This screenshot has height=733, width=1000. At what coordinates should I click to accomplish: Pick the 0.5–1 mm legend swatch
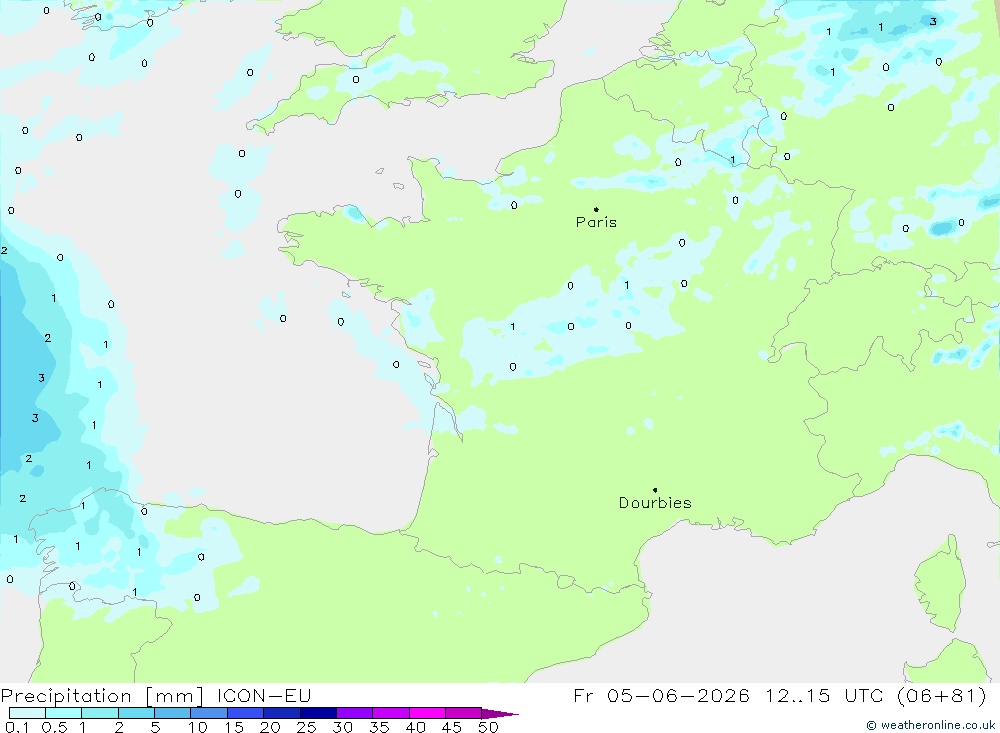64,713
